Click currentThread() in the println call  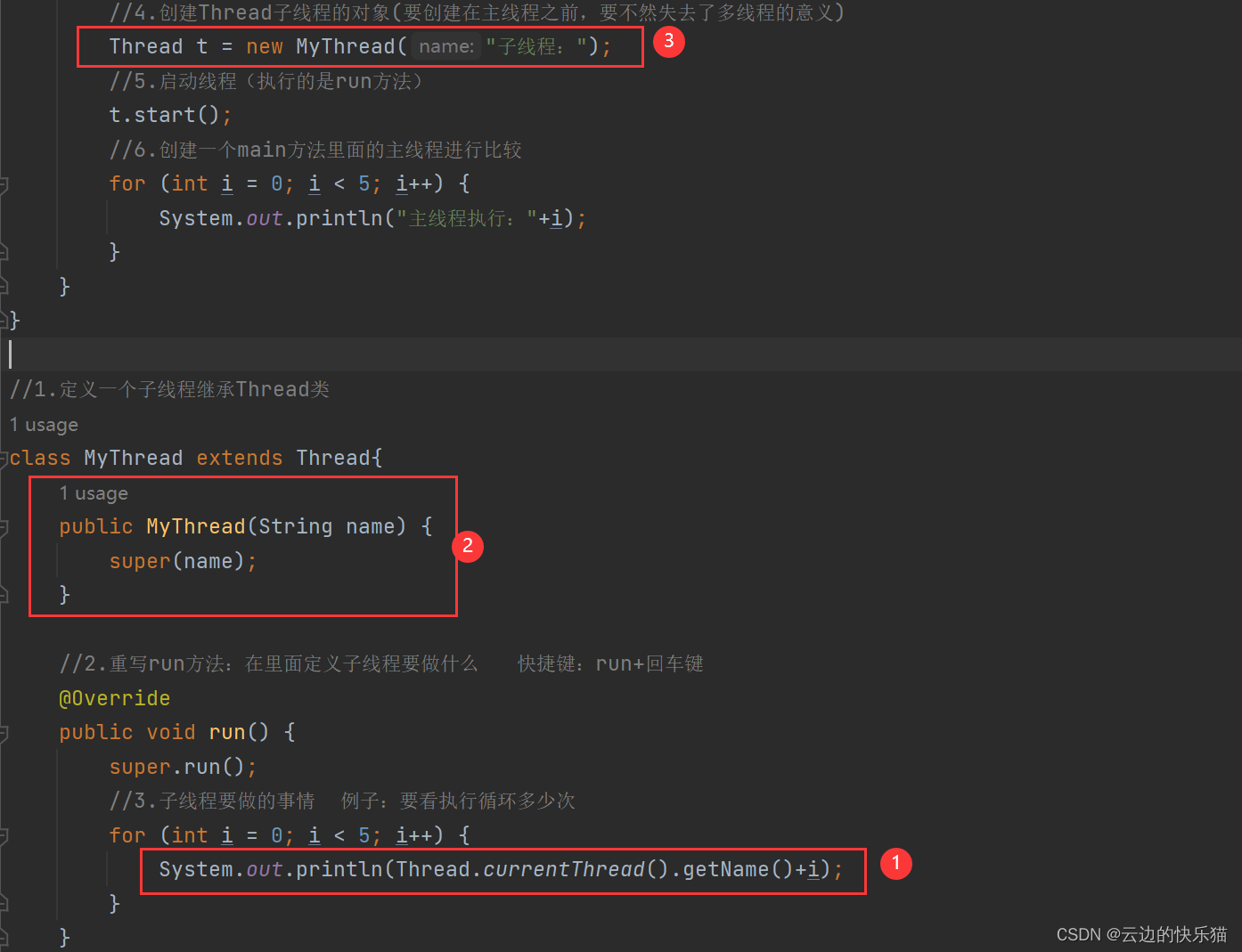click(576, 870)
